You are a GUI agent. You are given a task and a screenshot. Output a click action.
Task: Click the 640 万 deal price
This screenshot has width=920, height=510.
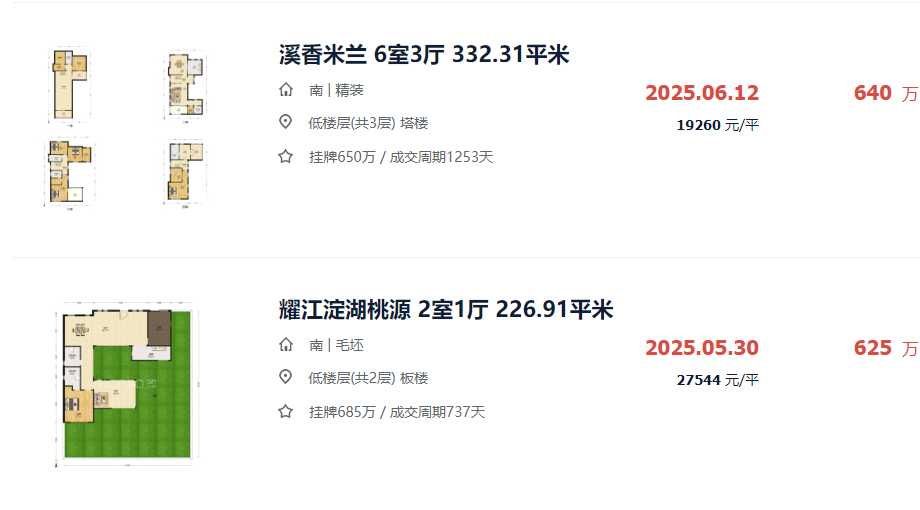[885, 93]
